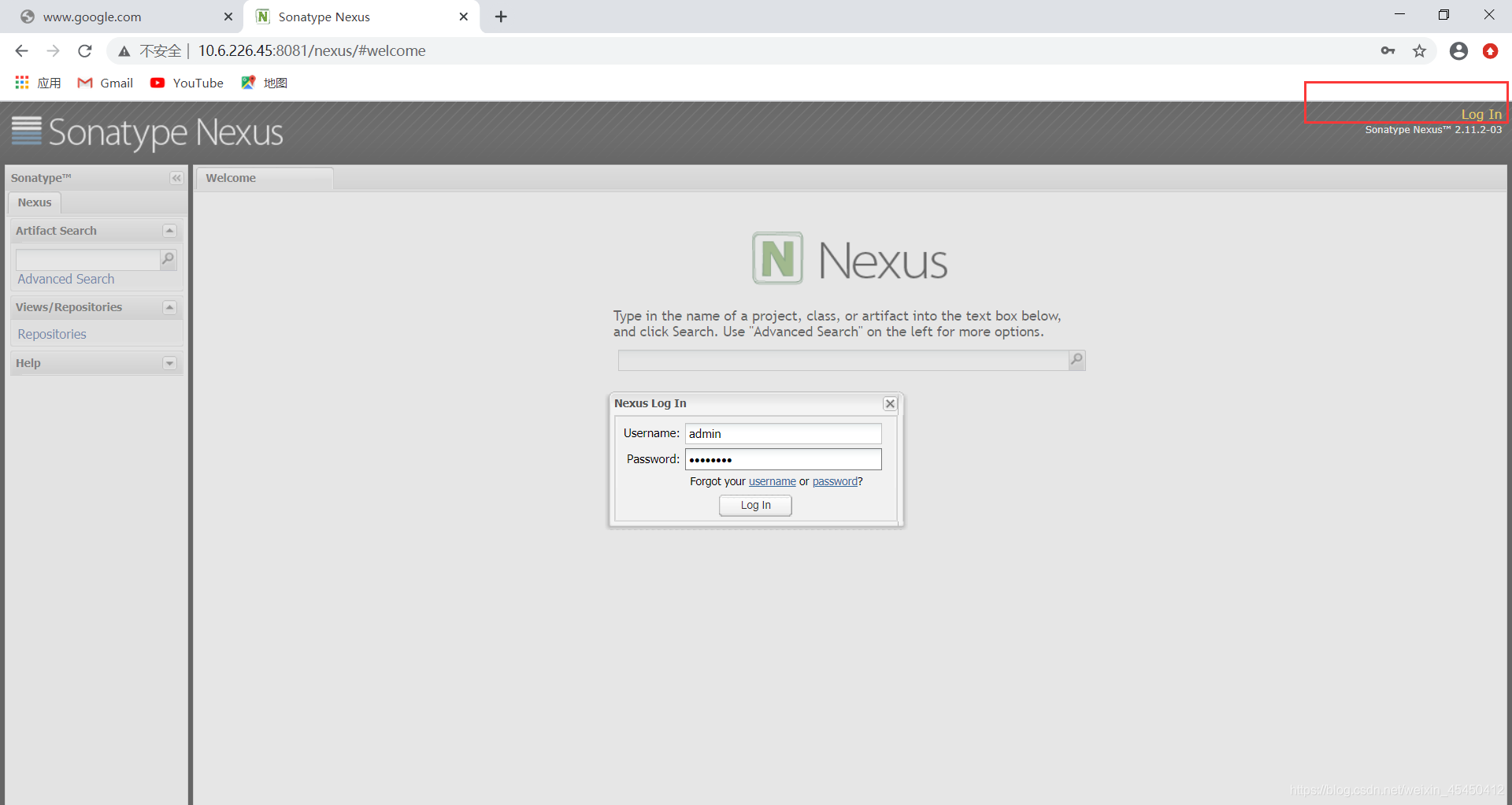
Task: Click the insecure site warning icon
Action: pos(124,51)
